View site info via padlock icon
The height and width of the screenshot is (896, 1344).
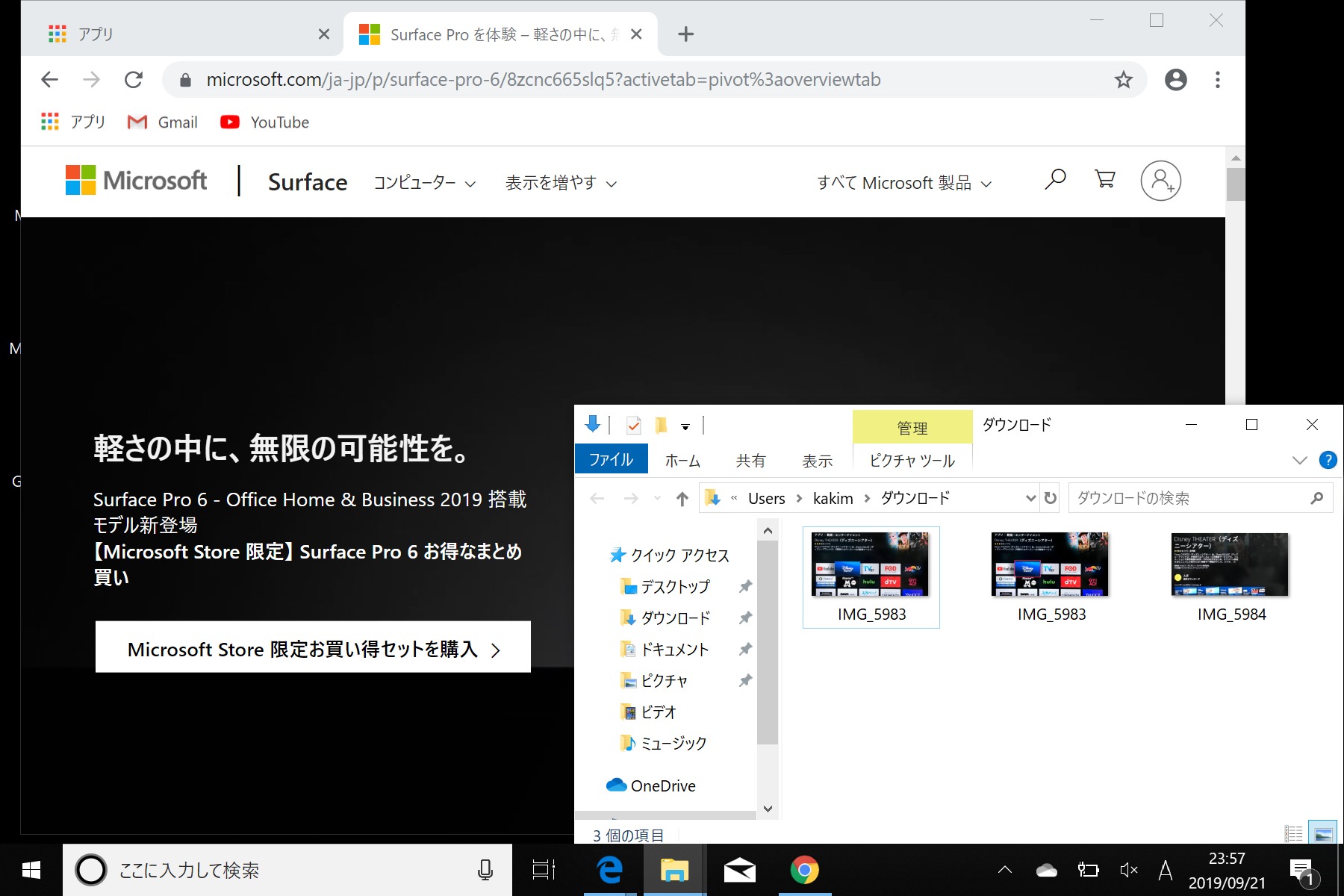click(185, 80)
